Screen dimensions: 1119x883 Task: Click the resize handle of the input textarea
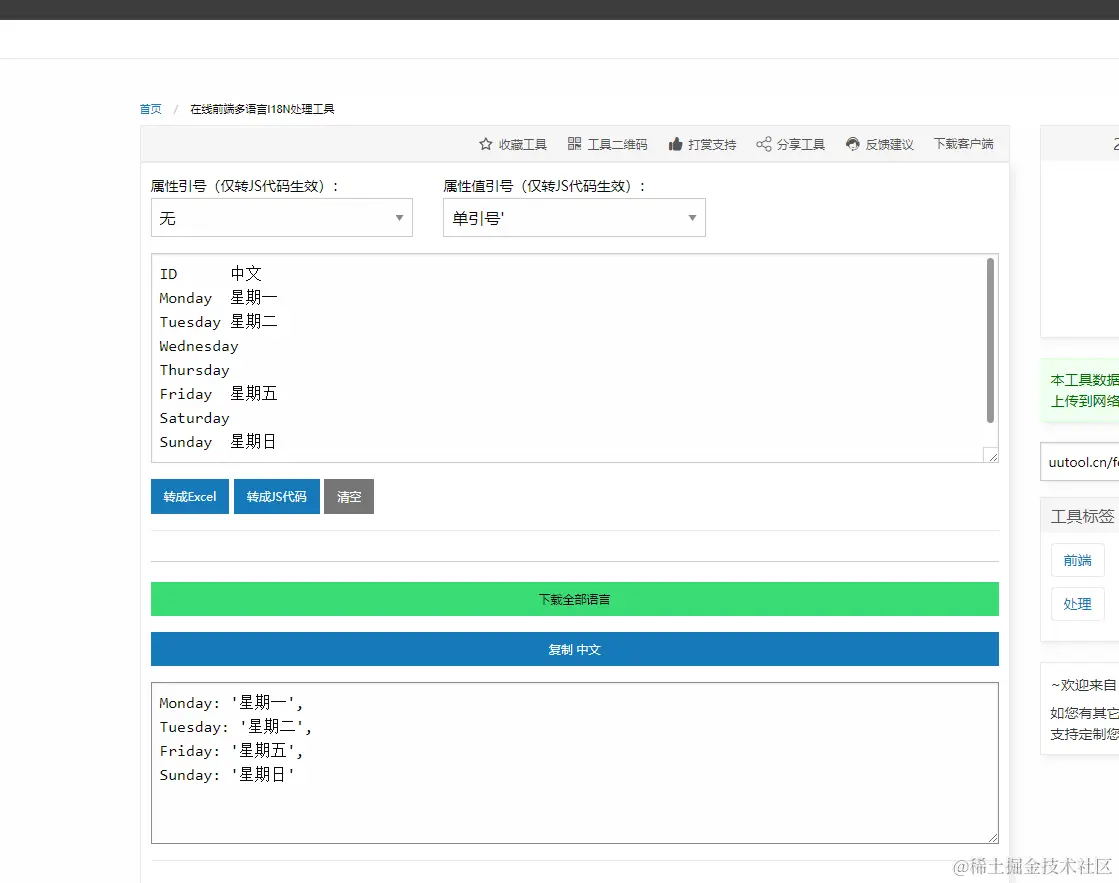pos(991,455)
